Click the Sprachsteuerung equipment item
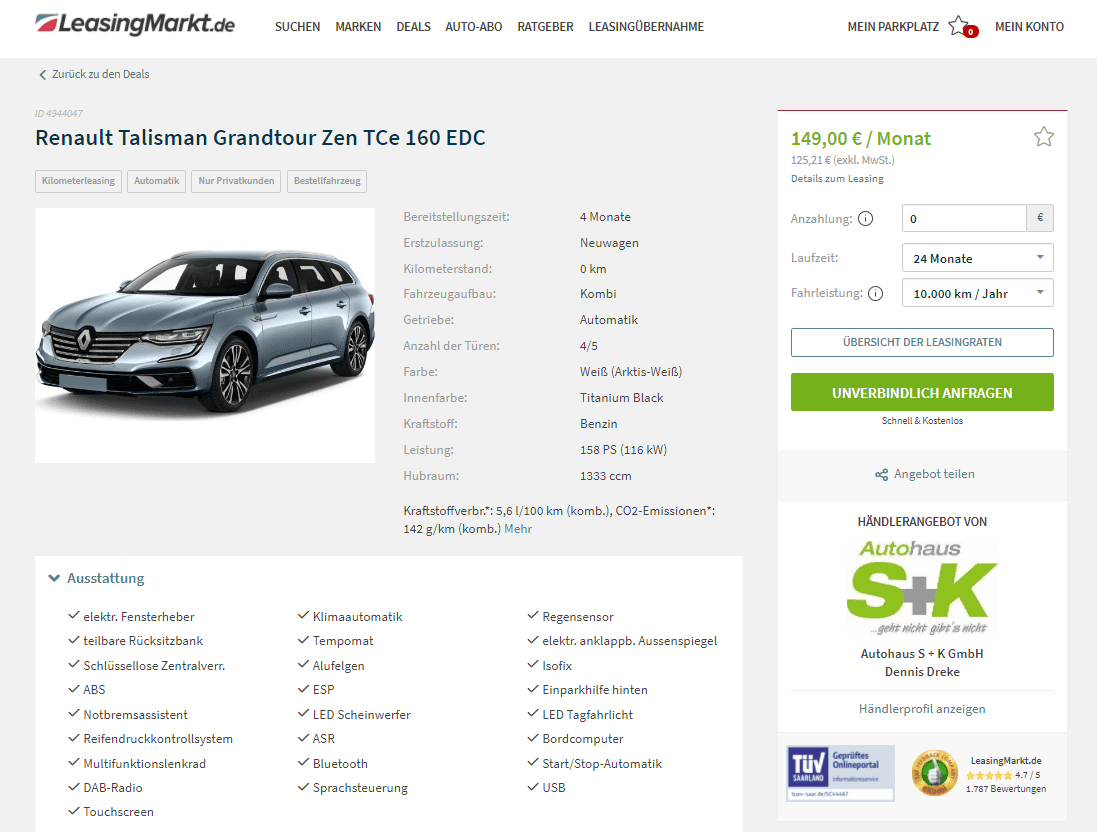 point(360,788)
